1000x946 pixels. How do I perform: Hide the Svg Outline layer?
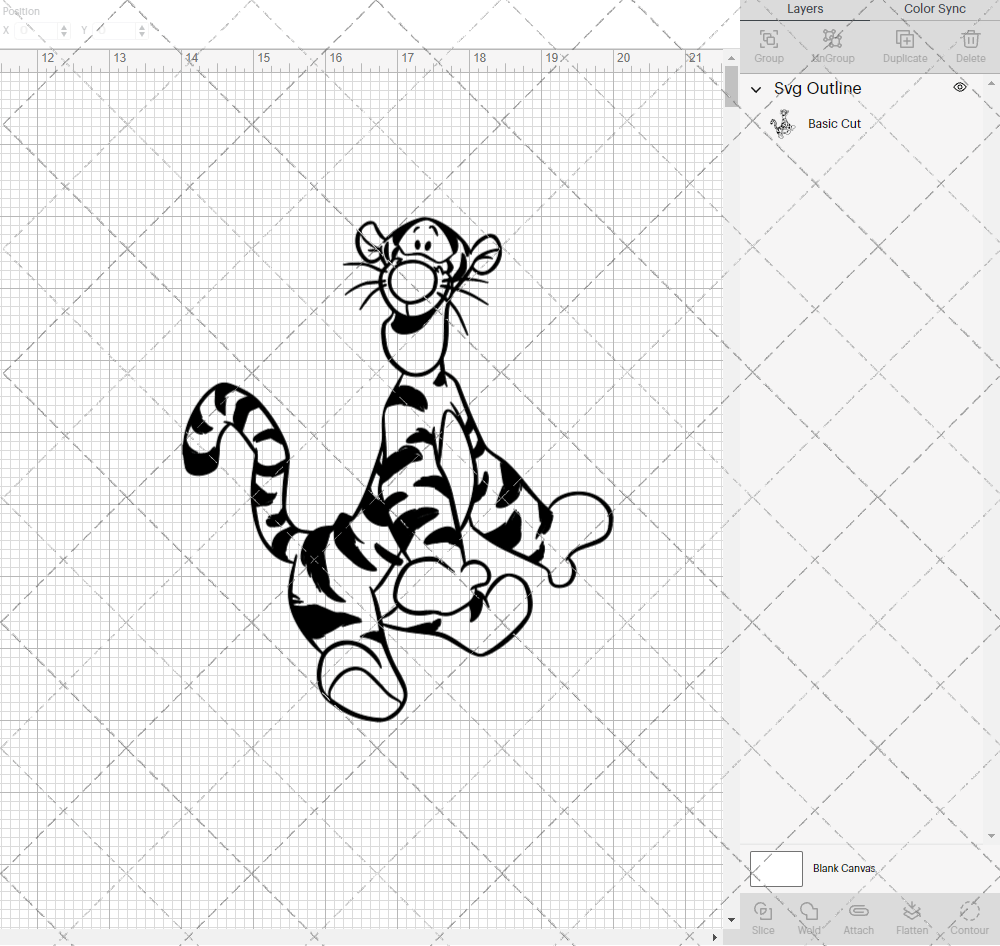pos(959,88)
